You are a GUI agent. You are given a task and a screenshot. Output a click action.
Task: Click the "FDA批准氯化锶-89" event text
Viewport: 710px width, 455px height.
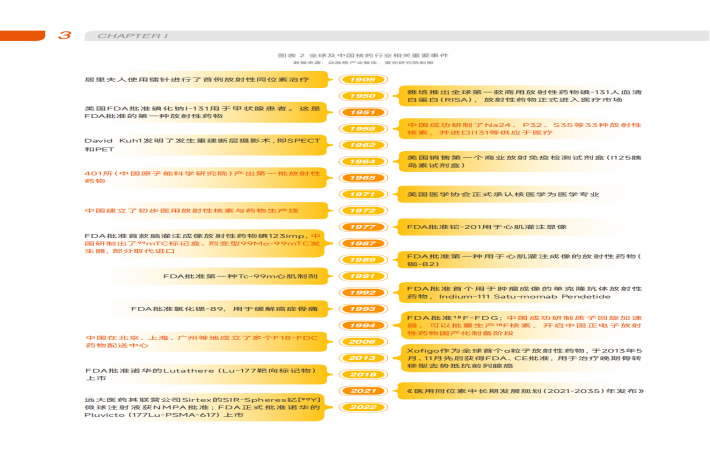(x=225, y=309)
